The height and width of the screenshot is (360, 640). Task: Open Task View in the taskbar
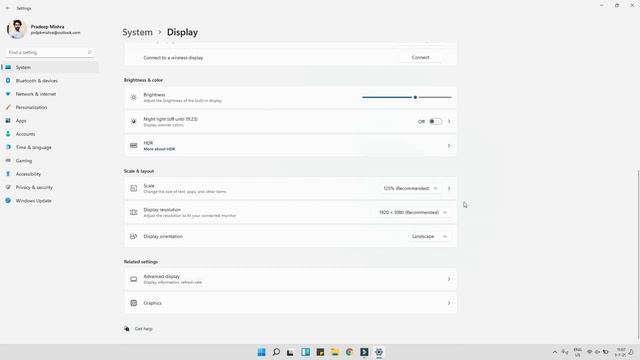(290, 352)
